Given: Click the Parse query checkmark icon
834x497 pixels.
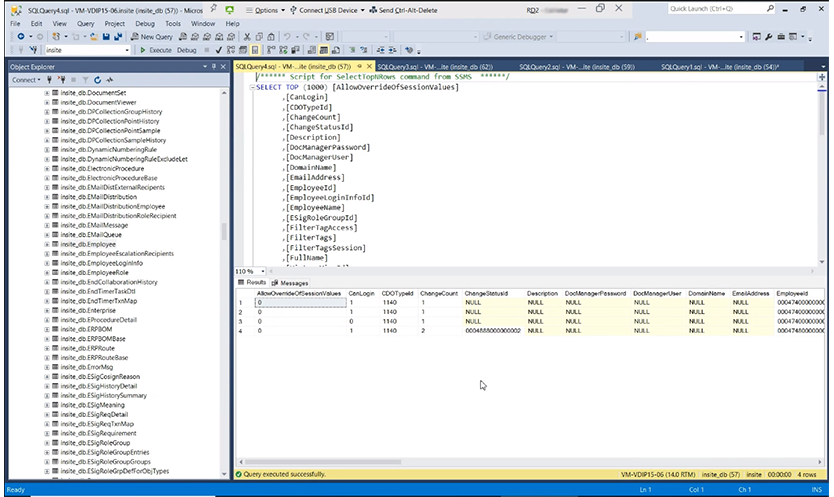Looking at the screenshot, I should tap(218, 49).
